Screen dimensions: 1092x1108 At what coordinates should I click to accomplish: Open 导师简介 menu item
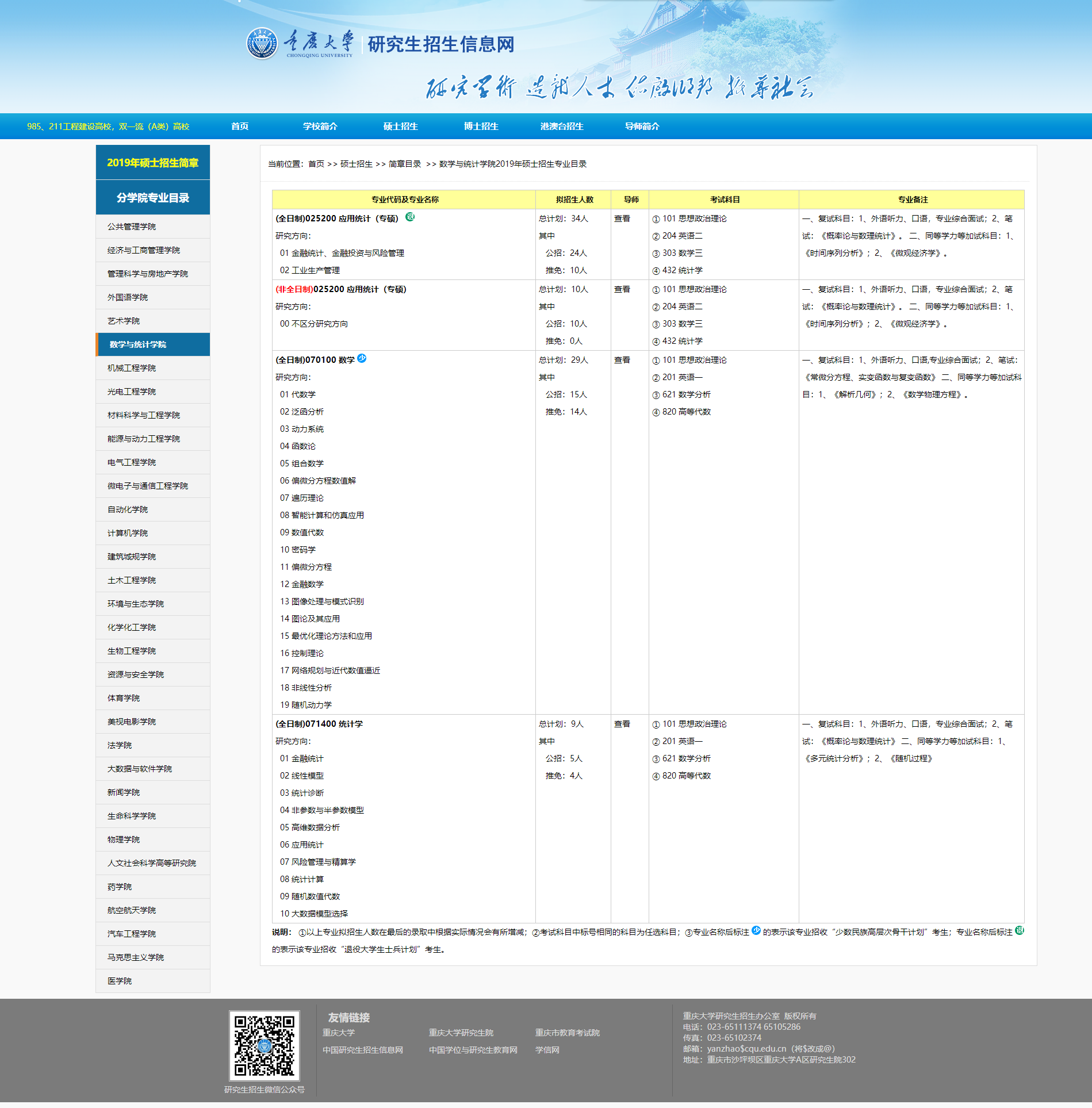pyautogui.click(x=642, y=126)
